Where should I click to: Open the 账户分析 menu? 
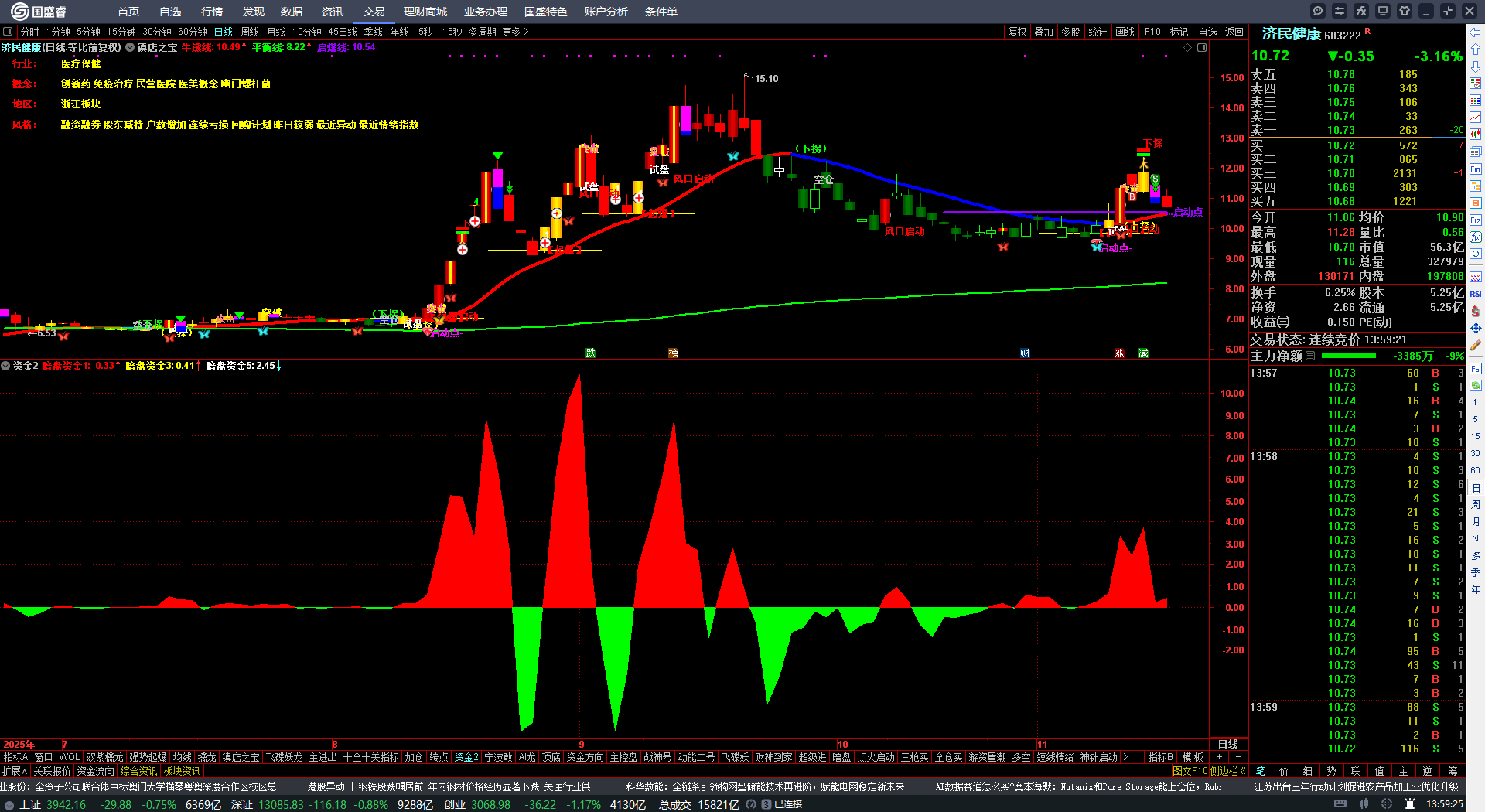606,12
